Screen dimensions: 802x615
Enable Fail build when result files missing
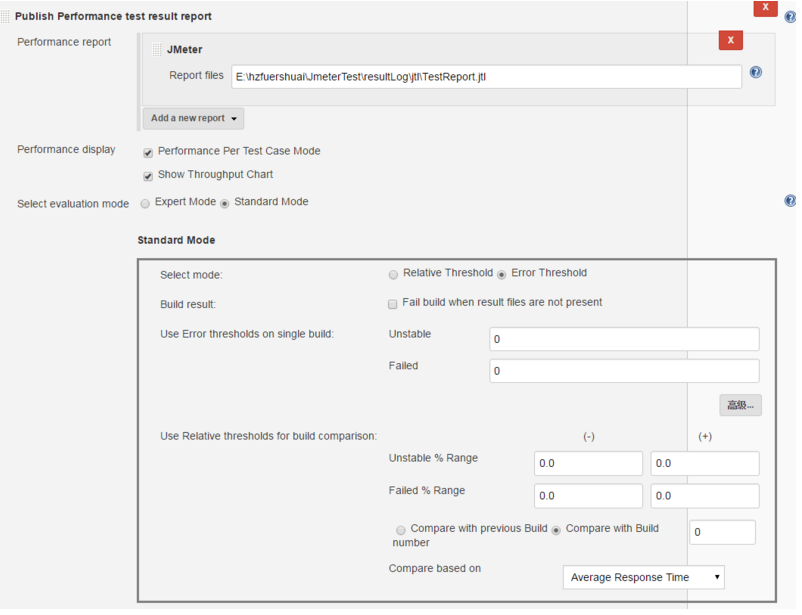[x=393, y=303]
